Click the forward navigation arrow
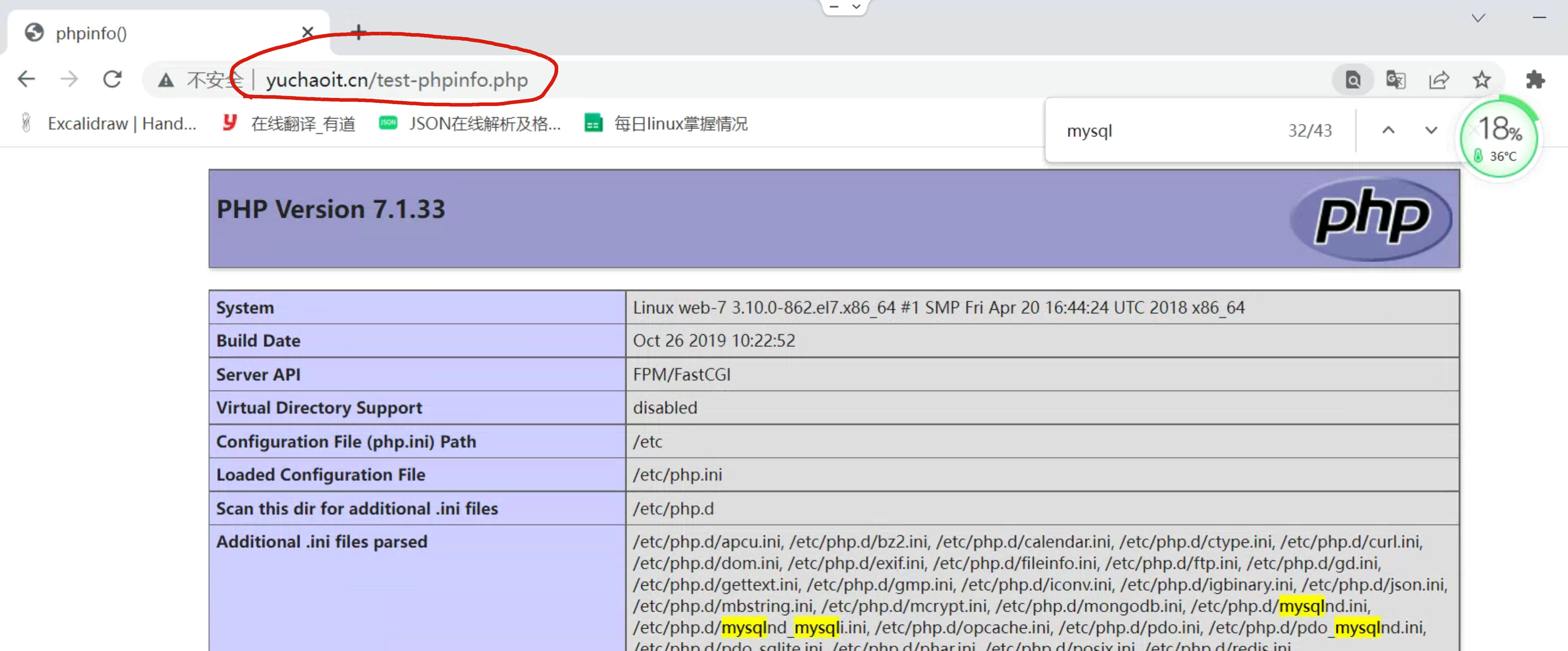Screen dimensions: 1568x651 (69, 79)
